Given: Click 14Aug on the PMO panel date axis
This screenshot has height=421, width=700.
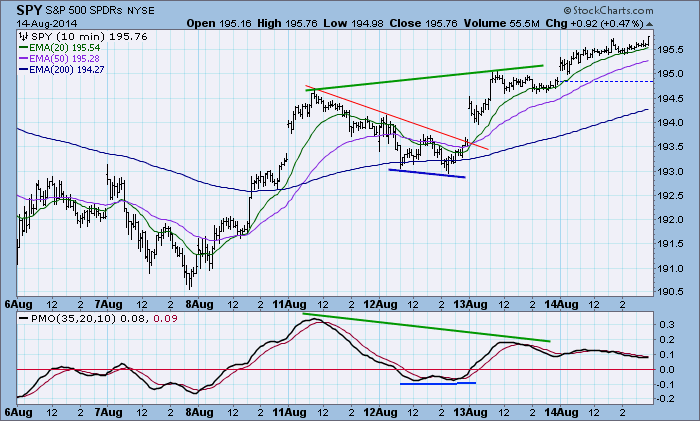Looking at the screenshot, I should pos(562,412).
